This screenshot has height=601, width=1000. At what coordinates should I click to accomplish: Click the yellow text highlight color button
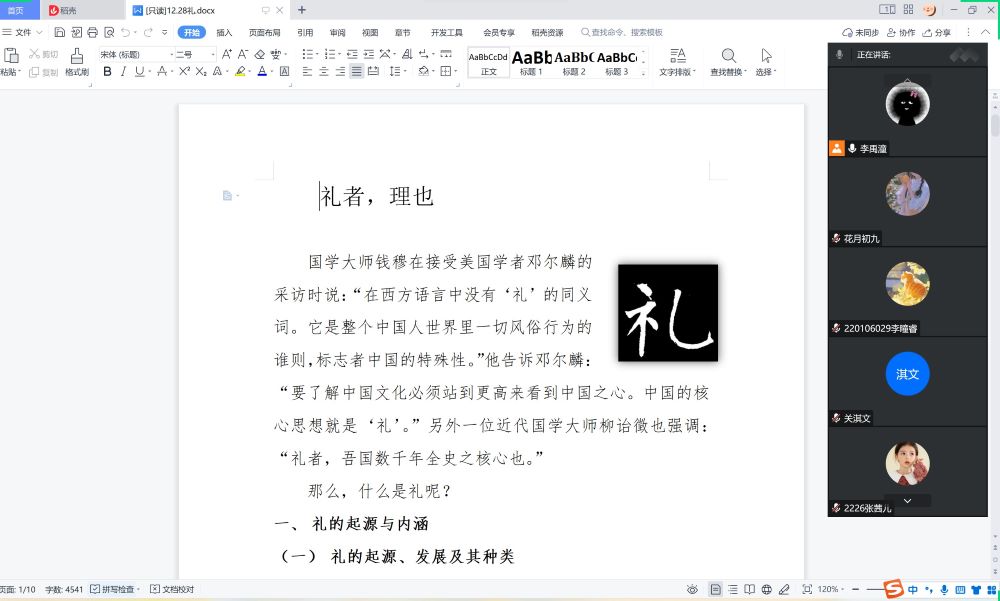[x=240, y=72]
